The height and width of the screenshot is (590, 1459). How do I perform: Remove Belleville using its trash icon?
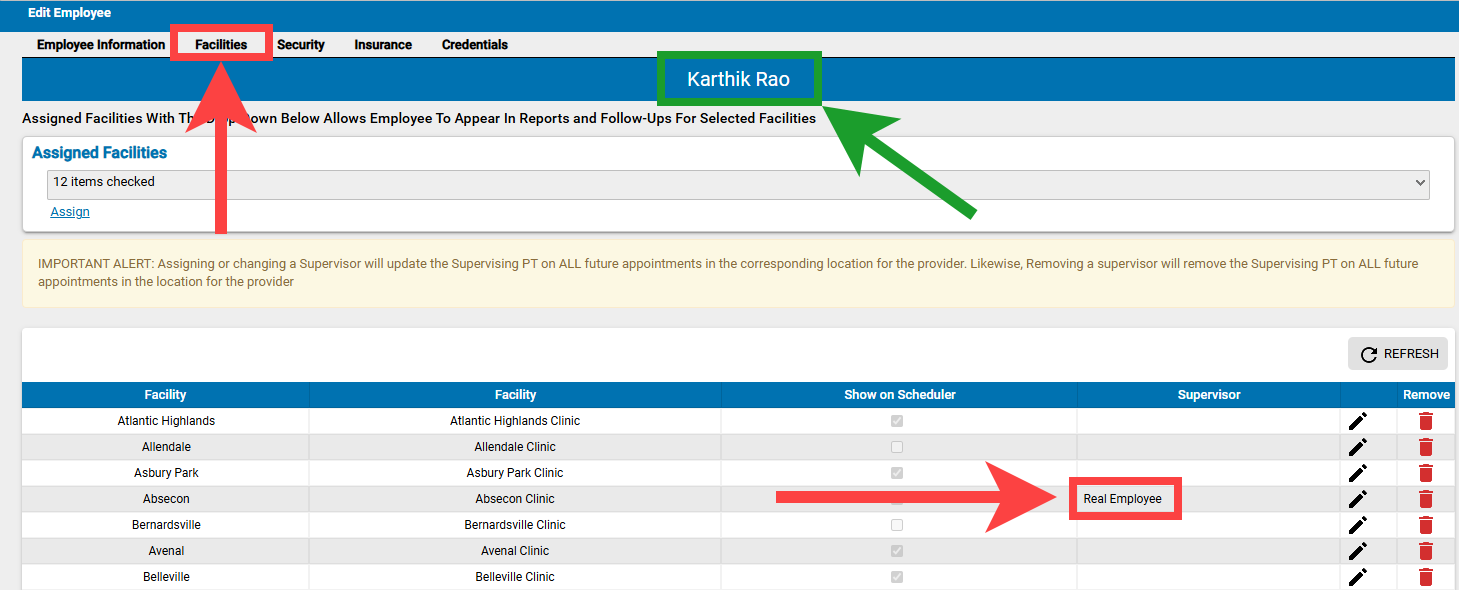(x=1424, y=576)
